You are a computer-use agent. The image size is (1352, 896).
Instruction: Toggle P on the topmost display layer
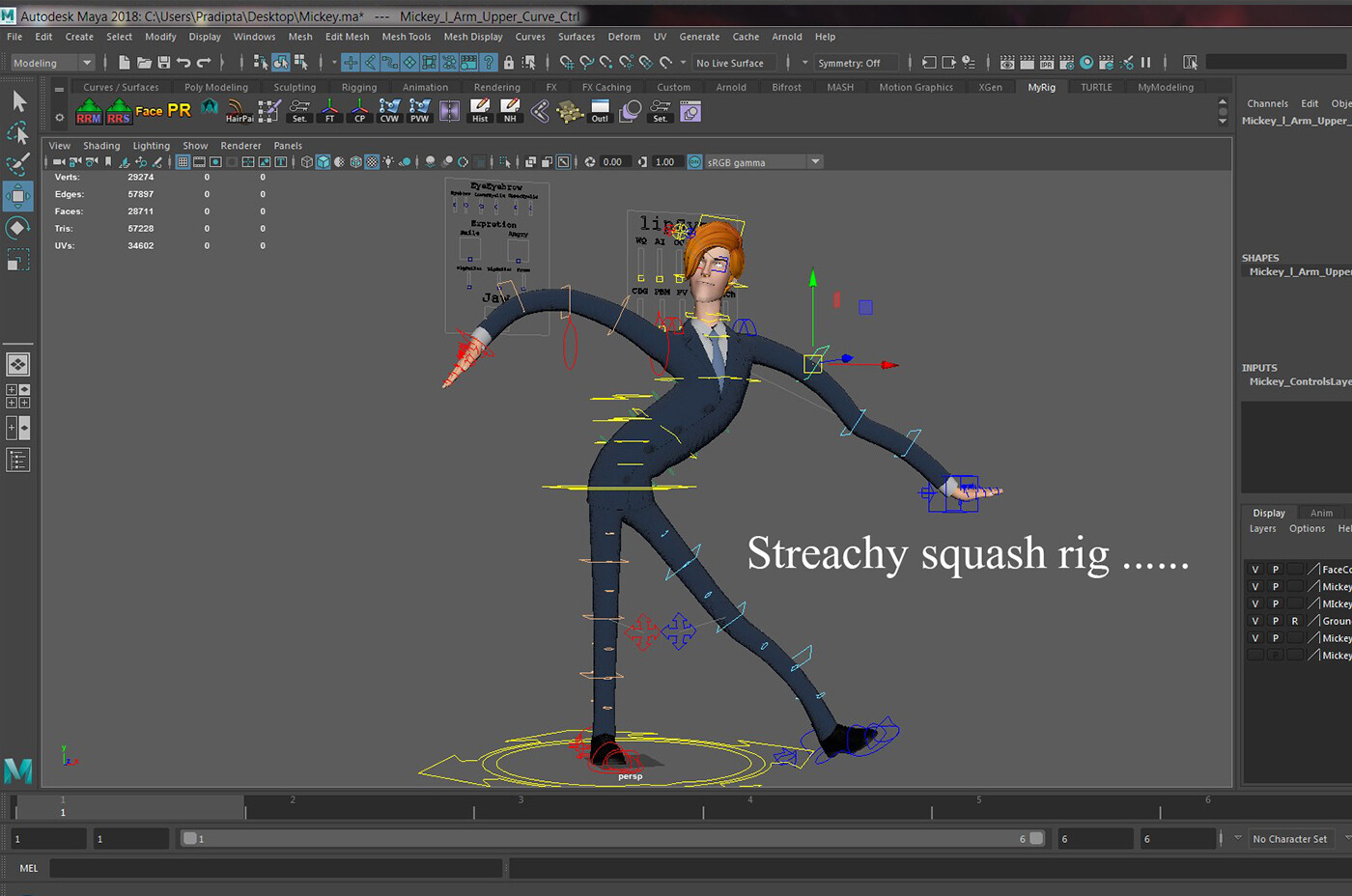pos(1276,569)
